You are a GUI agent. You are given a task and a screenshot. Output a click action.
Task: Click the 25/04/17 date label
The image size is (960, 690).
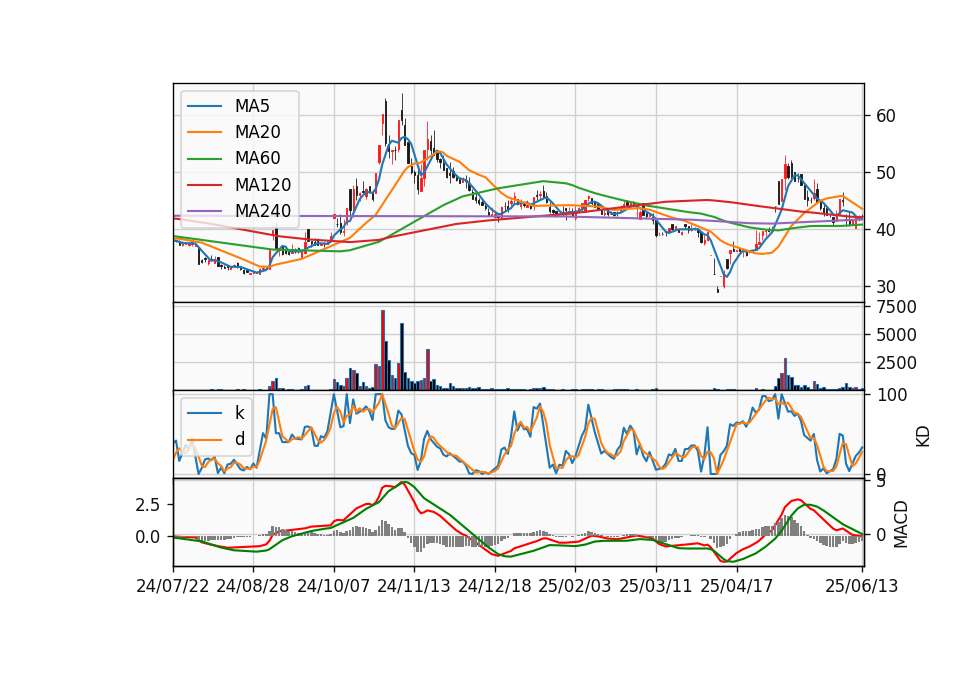tap(737, 586)
